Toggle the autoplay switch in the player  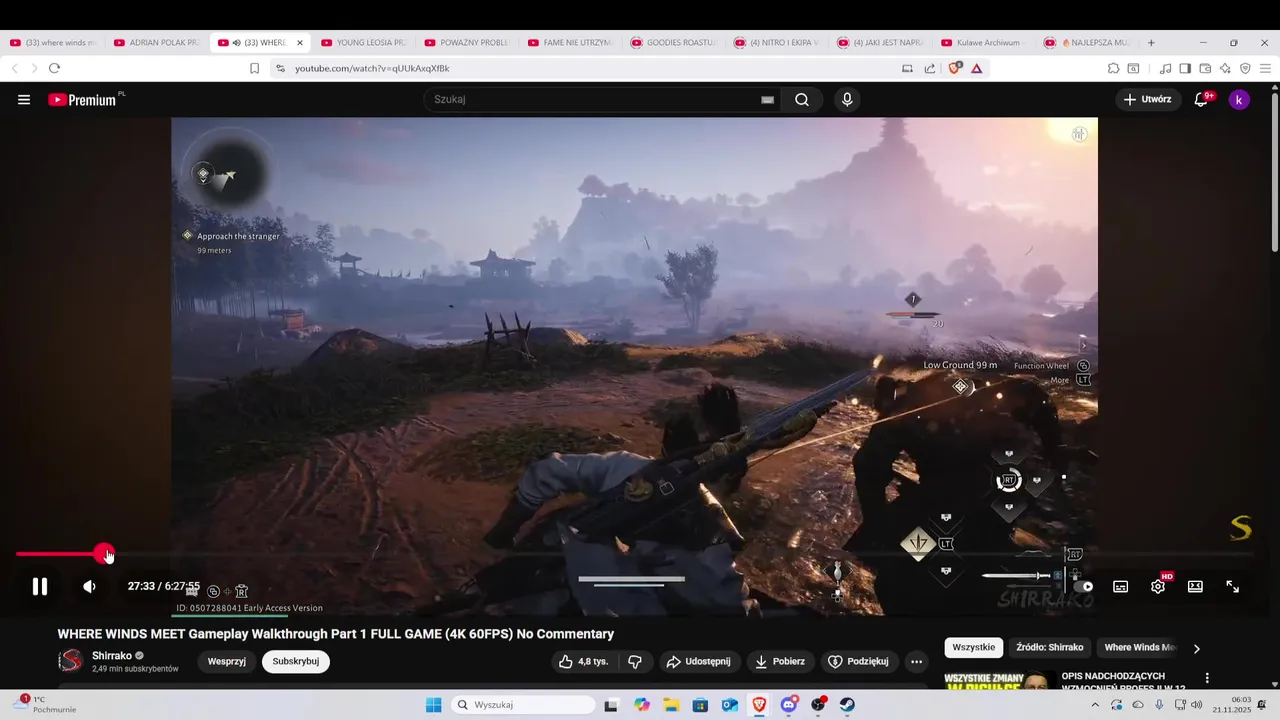tap(1082, 587)
